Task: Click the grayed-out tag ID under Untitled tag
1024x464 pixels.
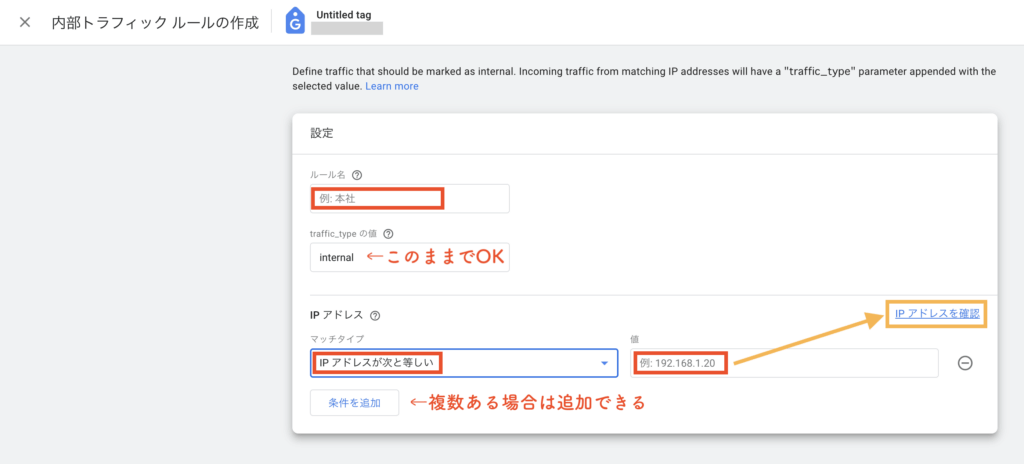Action: click(347, 30)
